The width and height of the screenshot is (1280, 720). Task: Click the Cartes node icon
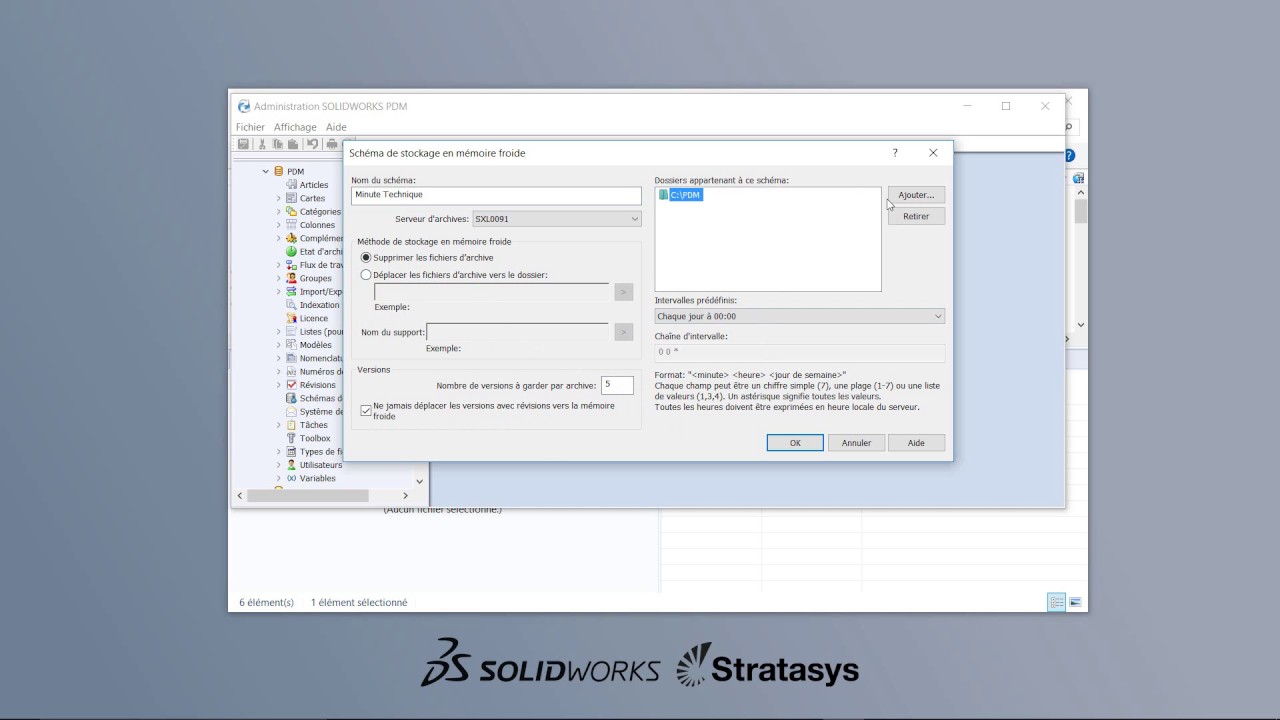pos(292,198)
